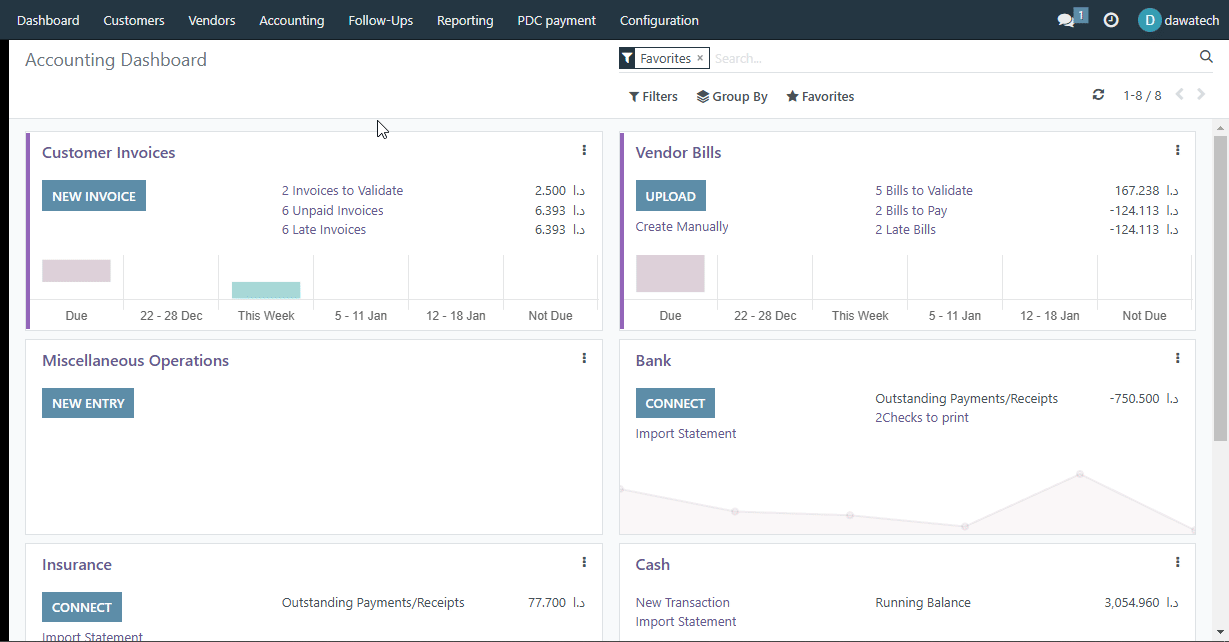Open dawatech user account menu
This screenshot has height=642, width=1229.
1178,20
